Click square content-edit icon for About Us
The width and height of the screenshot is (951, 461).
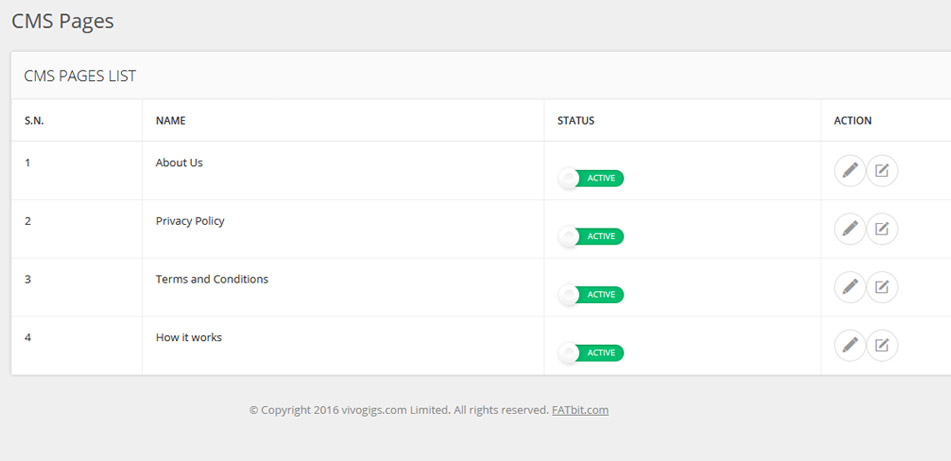(882, 171)
